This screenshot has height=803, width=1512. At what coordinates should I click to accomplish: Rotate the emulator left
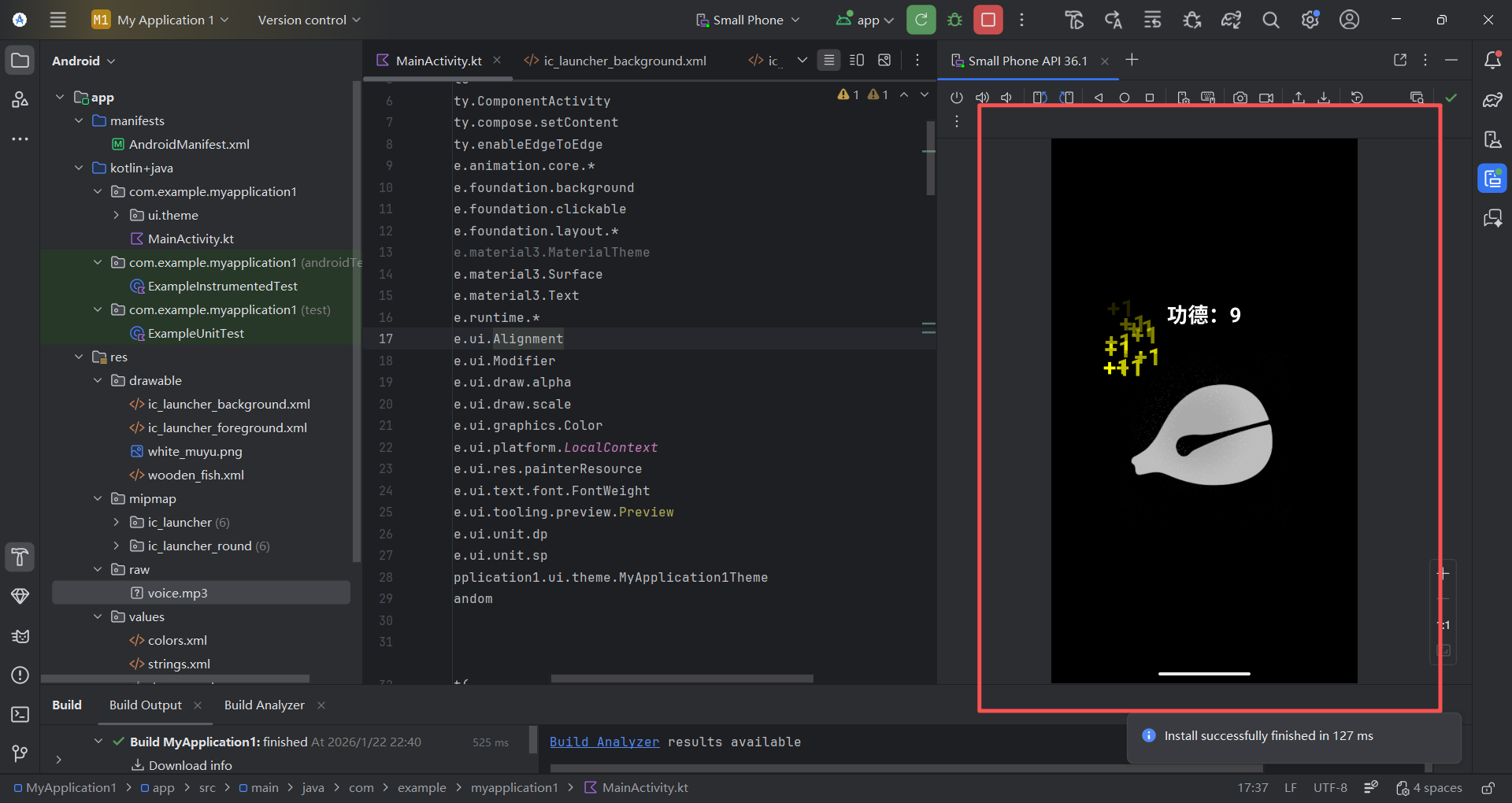[x=1039, y=98]
